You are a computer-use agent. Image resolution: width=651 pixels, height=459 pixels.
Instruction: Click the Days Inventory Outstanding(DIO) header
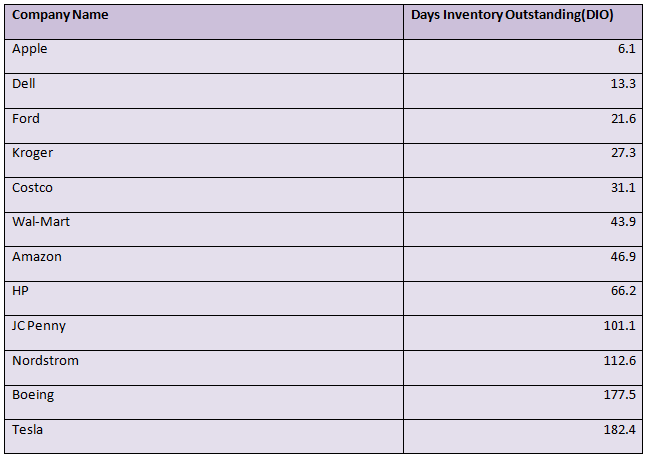tap(523, 22)
